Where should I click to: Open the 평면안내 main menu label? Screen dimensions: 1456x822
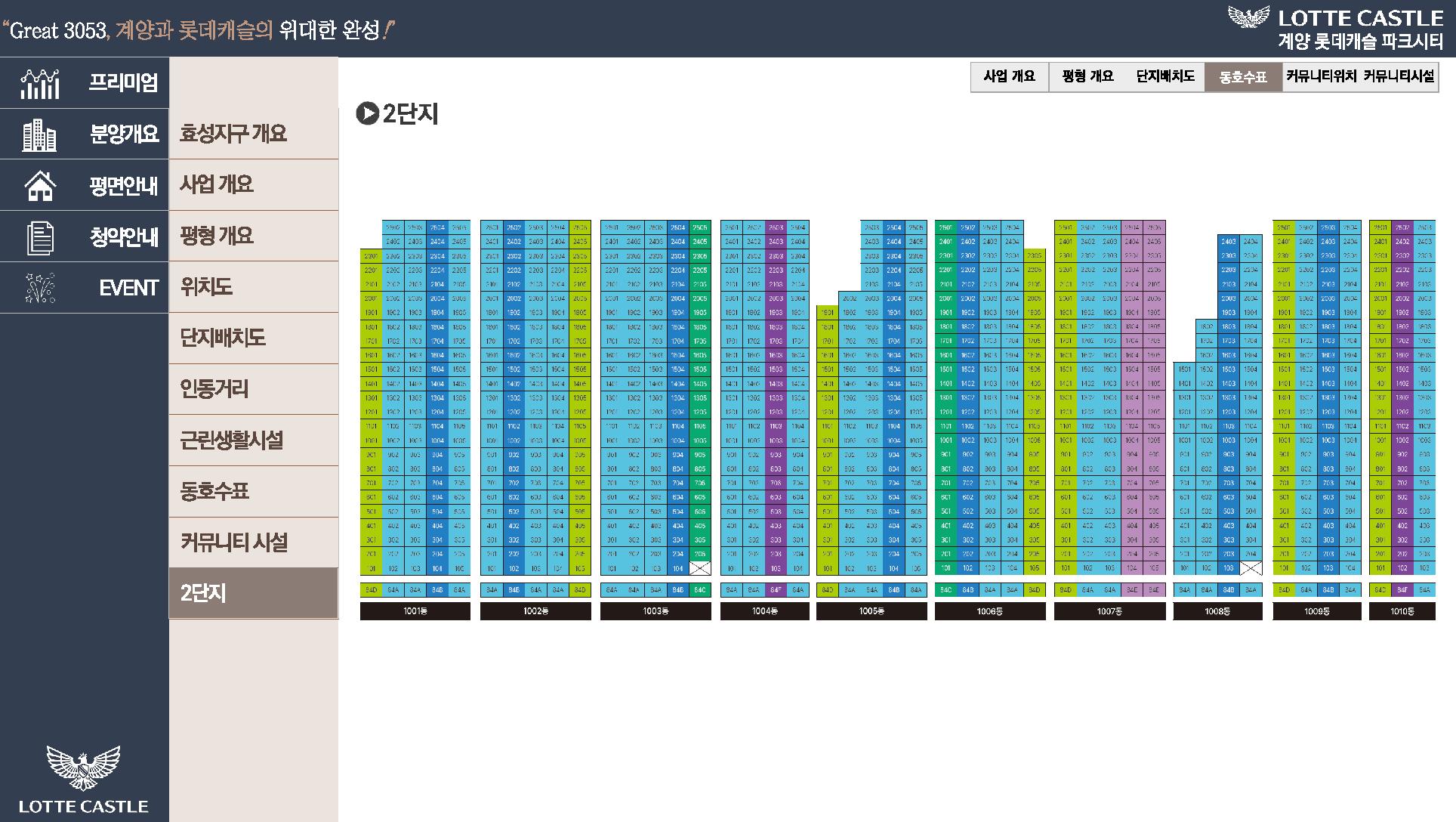124,186
